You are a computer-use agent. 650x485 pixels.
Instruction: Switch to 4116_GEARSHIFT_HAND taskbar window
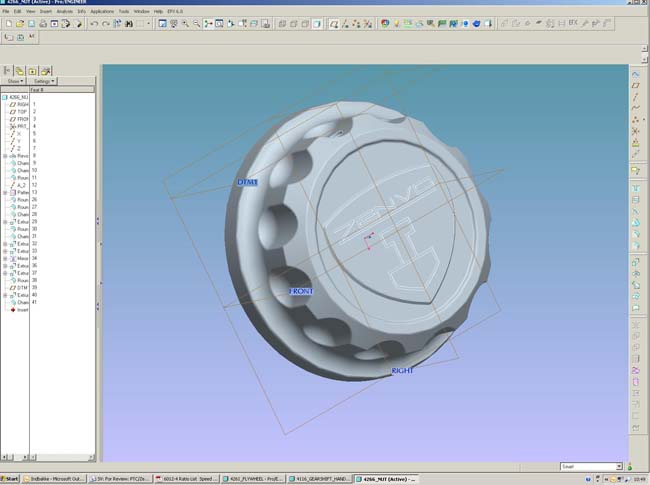tap(320, 479)
